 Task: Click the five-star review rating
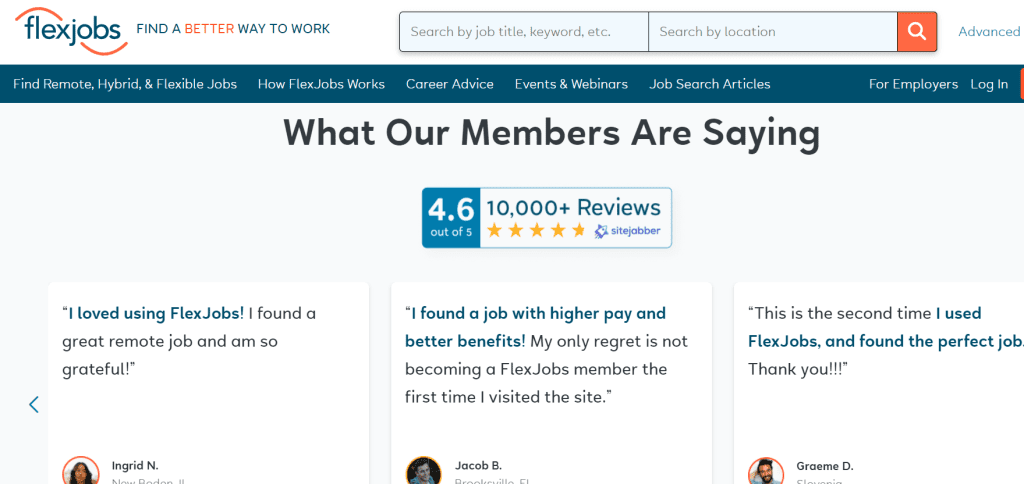pos(536,231)
